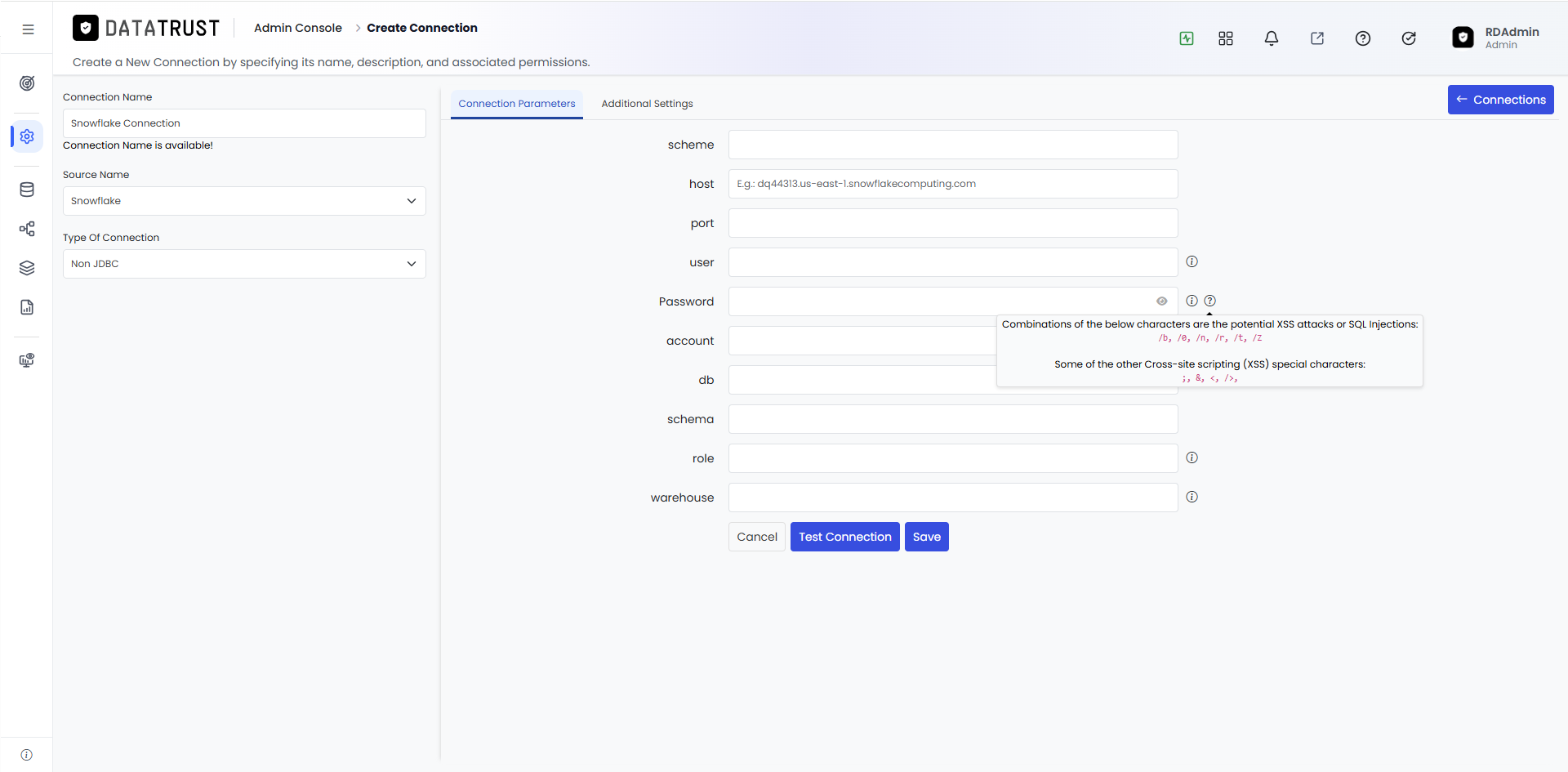The image size is (1568, 772).
Task: Click the Connection Name input field
Action: (244, 123)
